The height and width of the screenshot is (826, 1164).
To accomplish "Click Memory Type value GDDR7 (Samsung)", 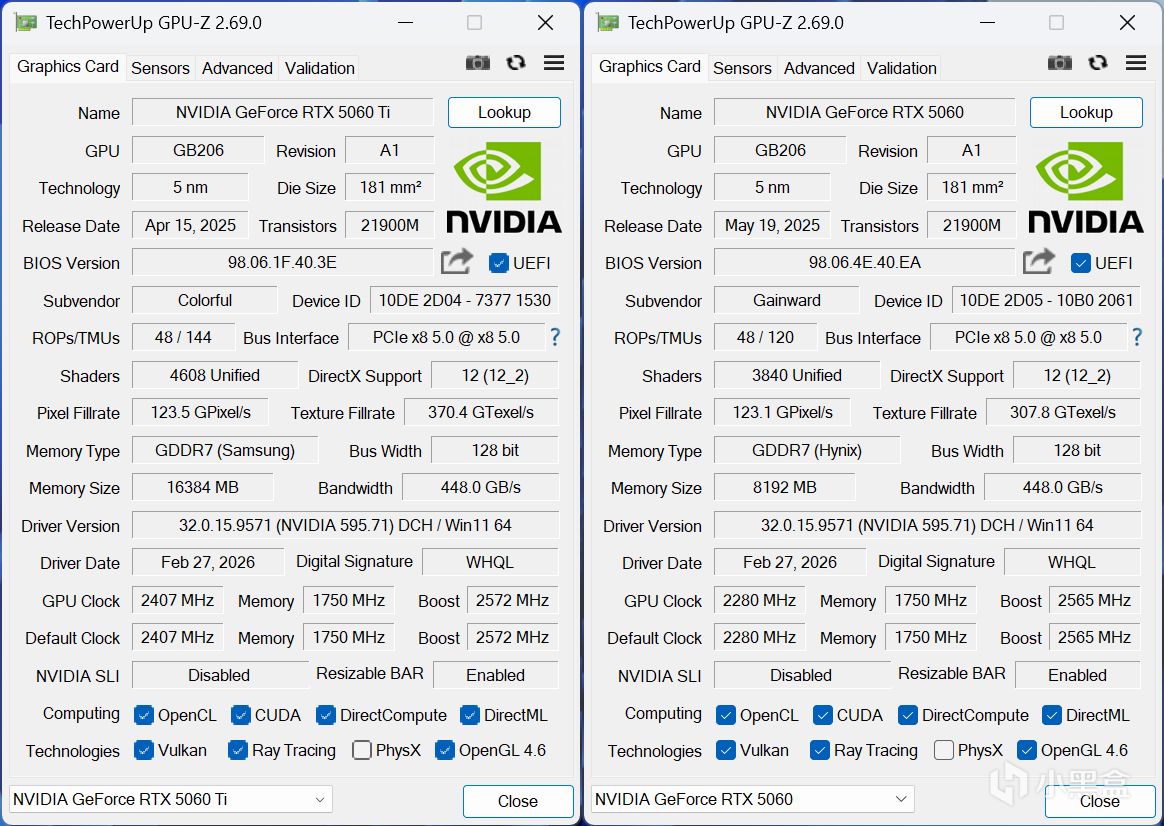I will [225, 450].
